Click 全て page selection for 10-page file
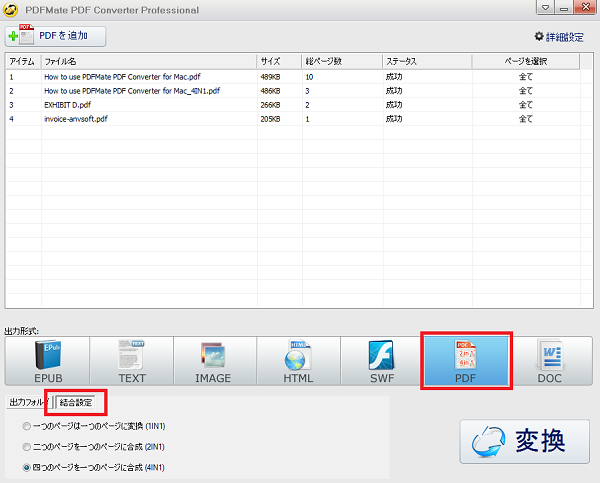 coord(525,77)
